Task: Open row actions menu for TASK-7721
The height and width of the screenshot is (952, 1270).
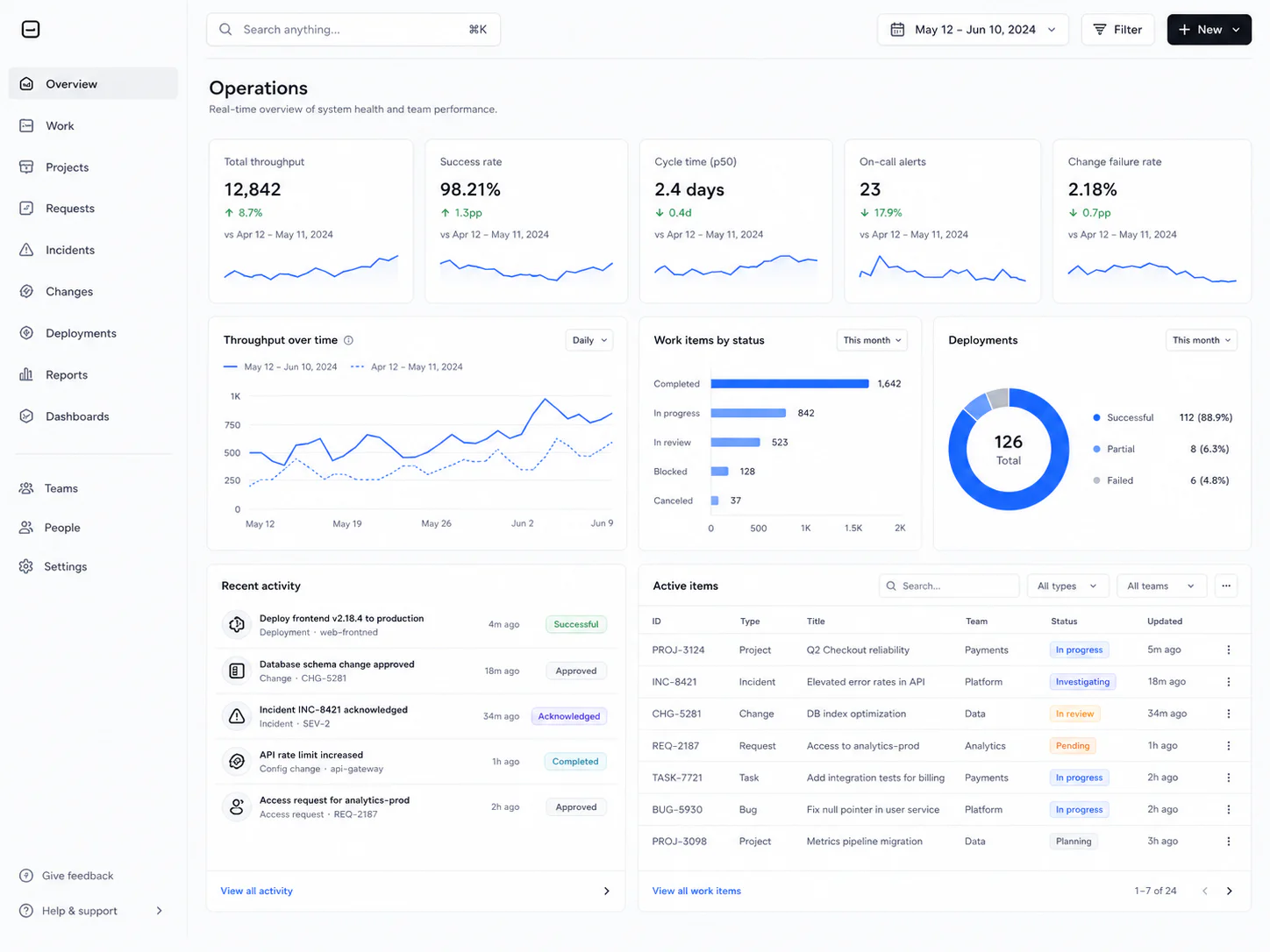Action: (x=1229, y=778)
